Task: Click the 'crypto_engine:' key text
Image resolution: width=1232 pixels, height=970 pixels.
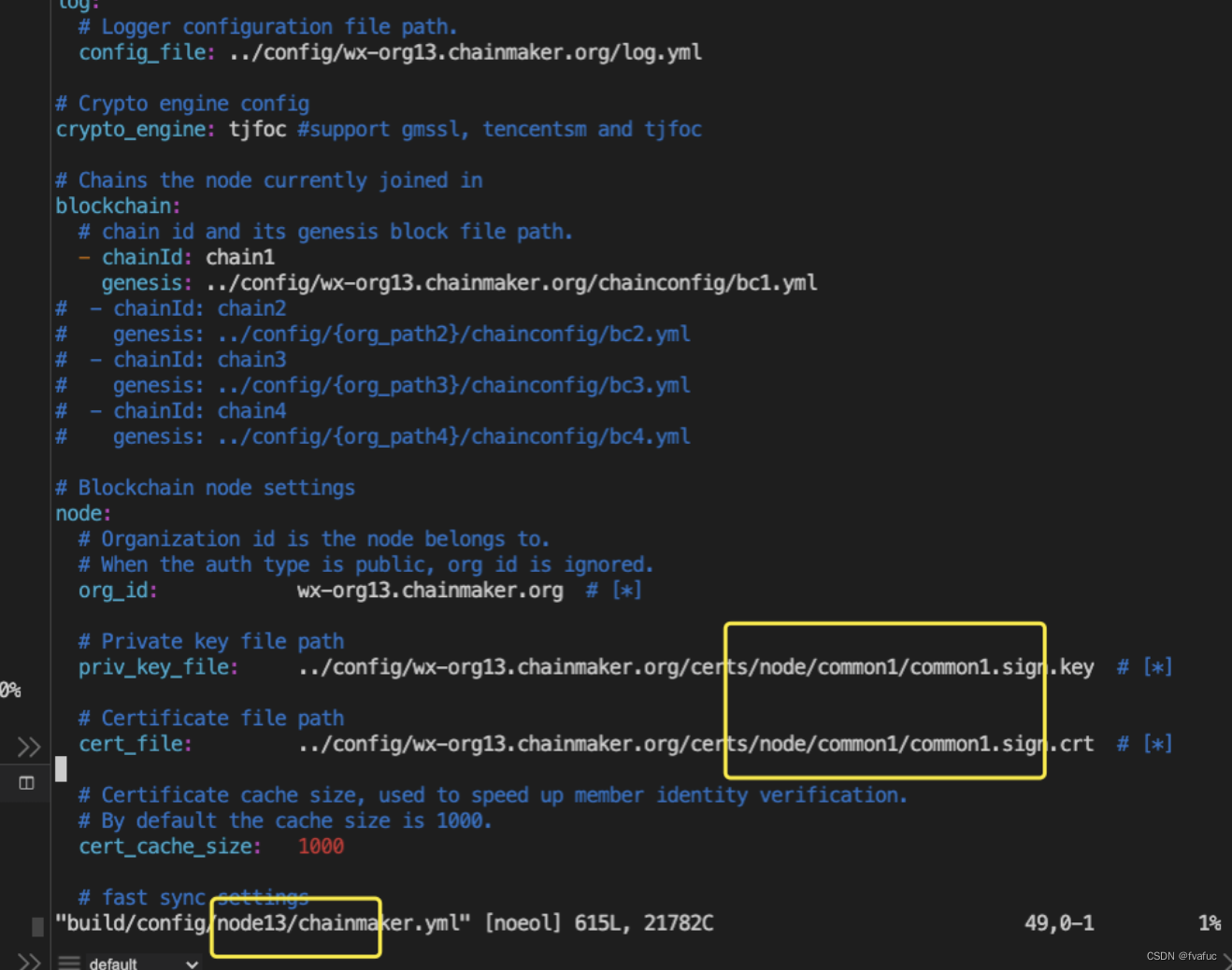Action: pos(136,129)
